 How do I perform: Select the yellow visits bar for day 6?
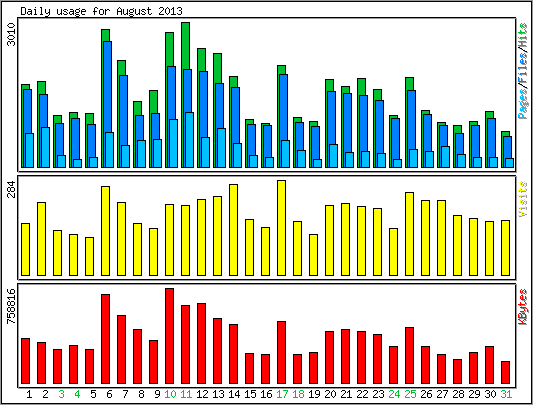[x=105, y=231]
